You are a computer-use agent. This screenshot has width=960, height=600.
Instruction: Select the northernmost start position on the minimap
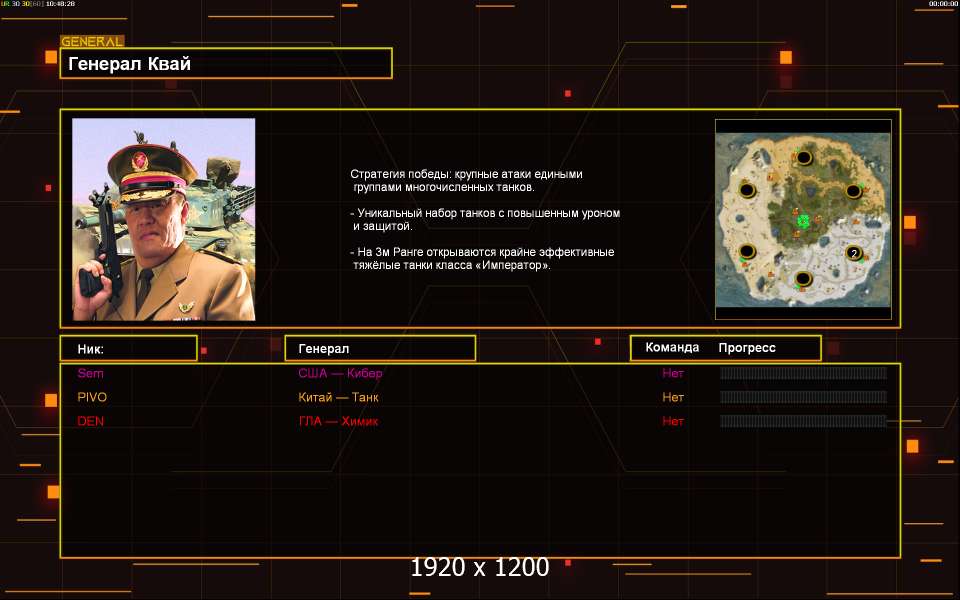(x=803, y=157)
